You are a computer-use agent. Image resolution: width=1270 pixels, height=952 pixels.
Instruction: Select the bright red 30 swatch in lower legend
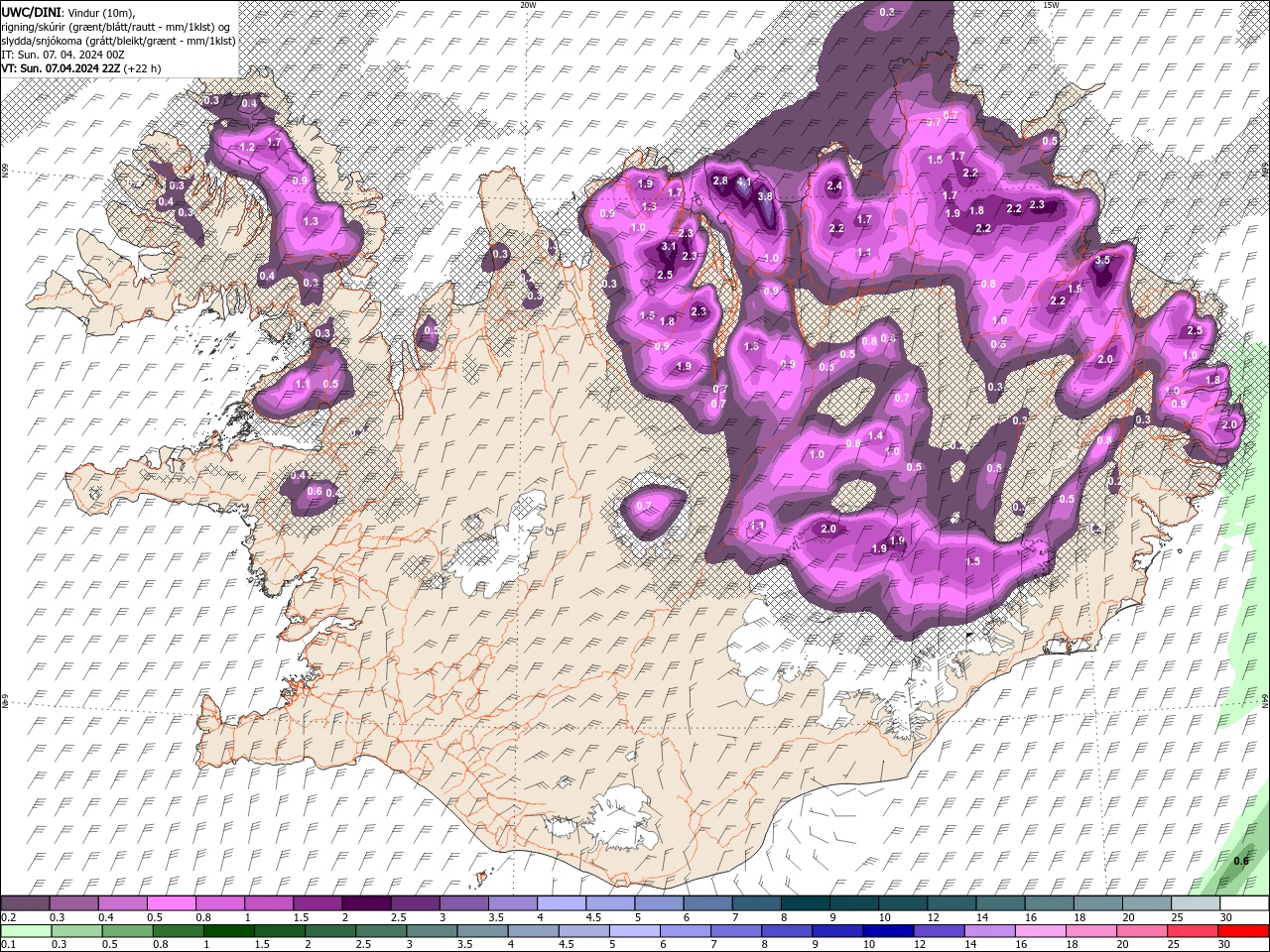[1243, 931]
